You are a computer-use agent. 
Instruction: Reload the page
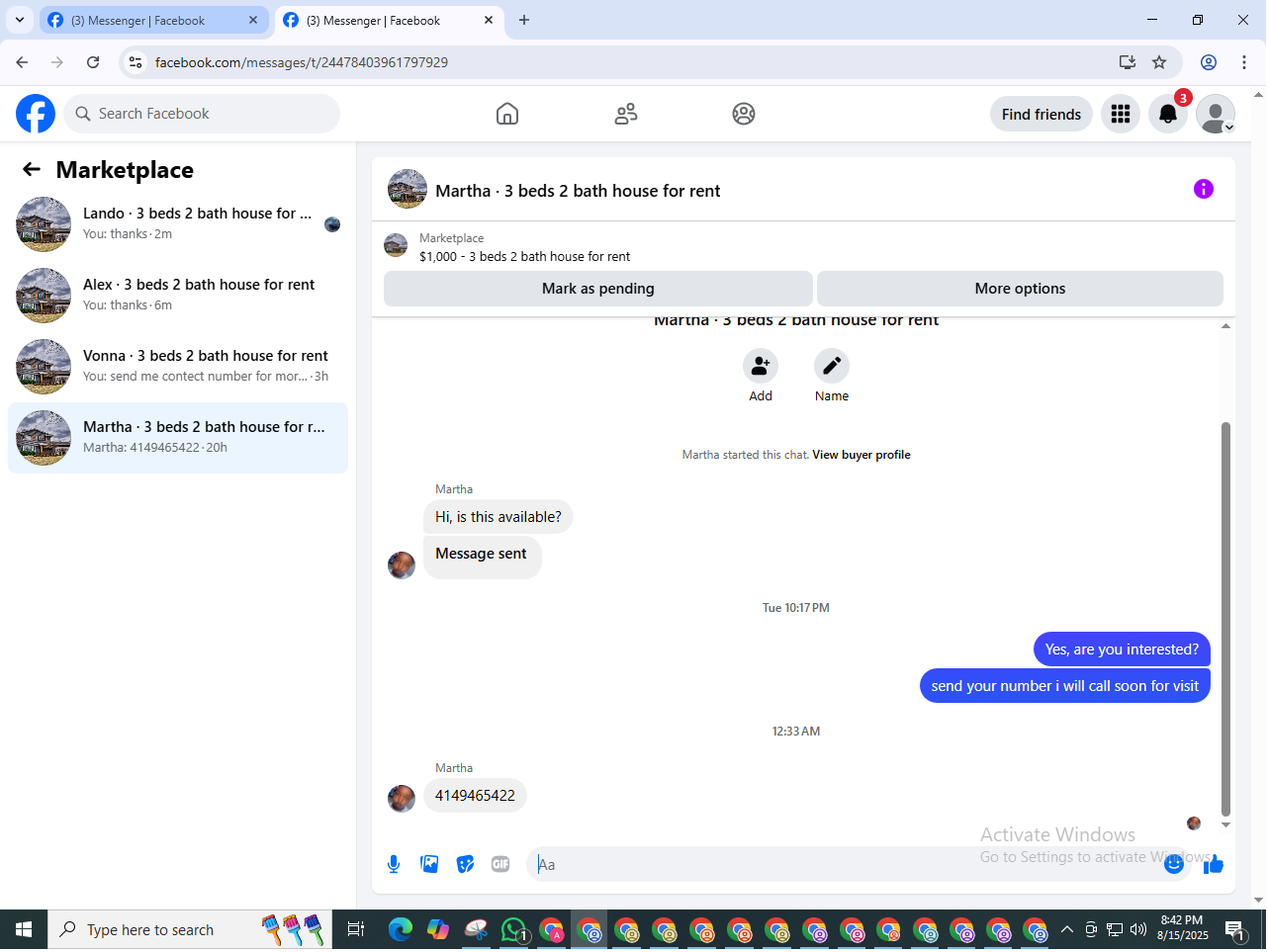click(93, 62)
